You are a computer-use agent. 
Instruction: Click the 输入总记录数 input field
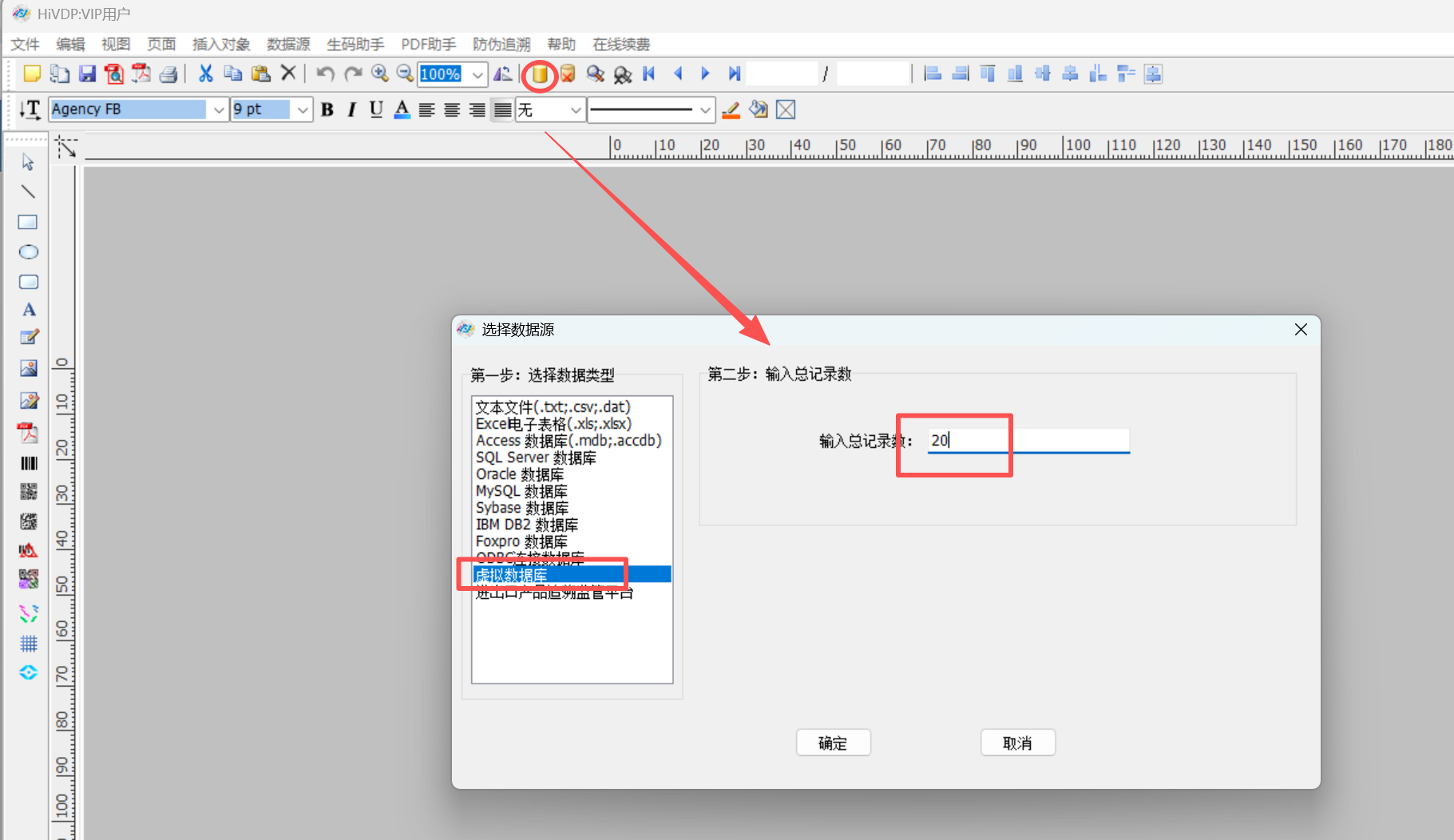point(1028,440)
